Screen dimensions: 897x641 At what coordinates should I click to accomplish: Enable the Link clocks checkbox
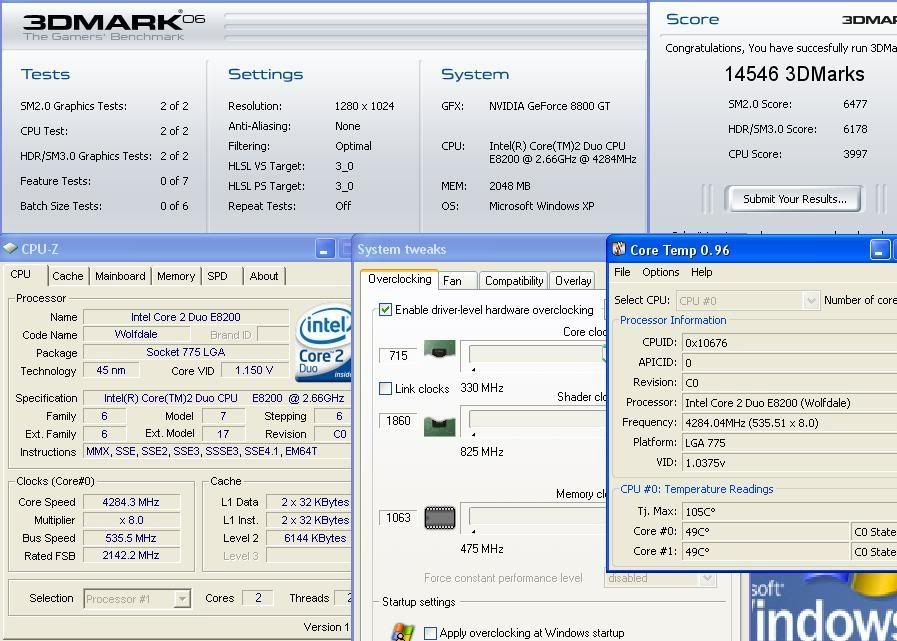point(386,388)
